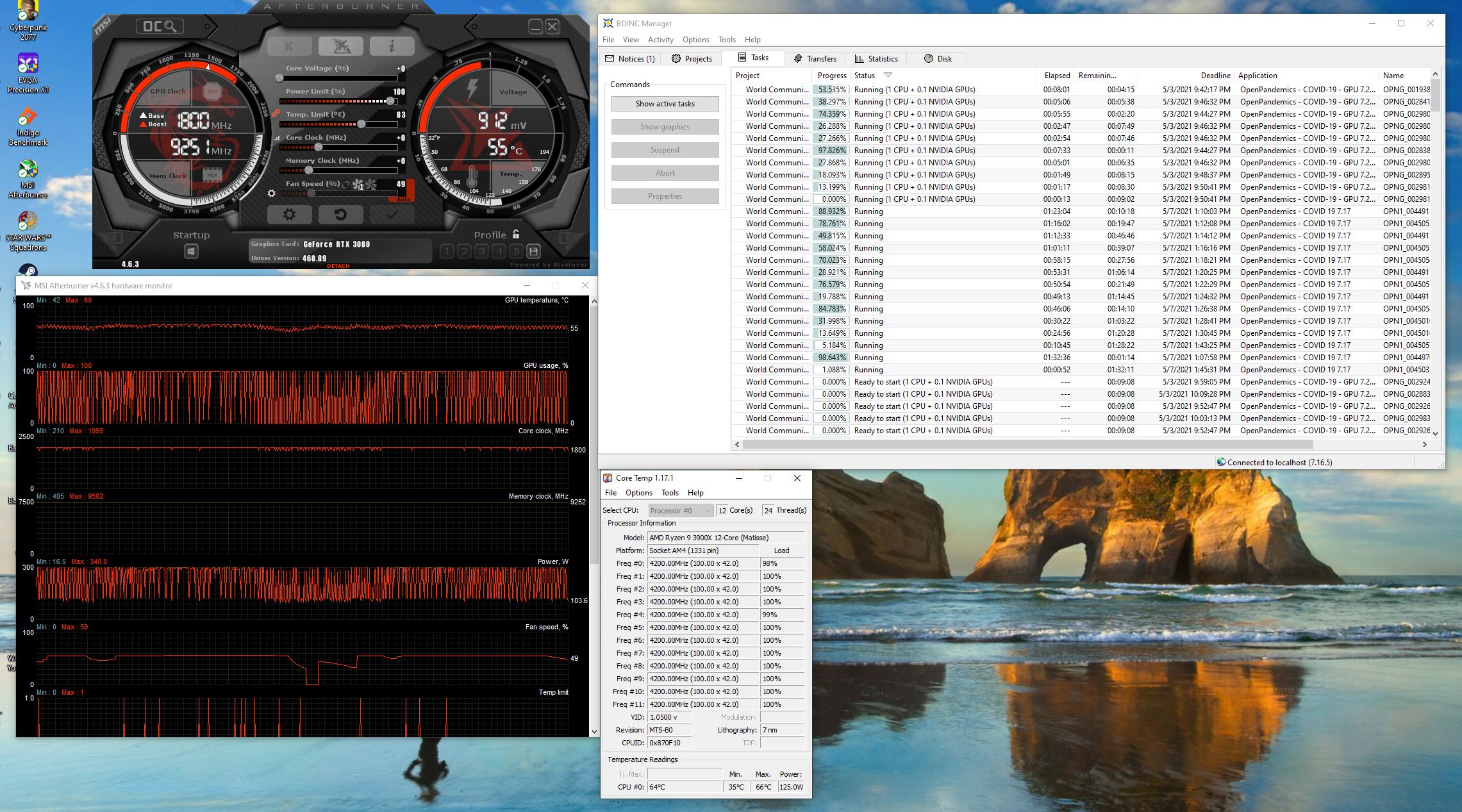Open EVGA Precision X1 desktop icon
This screenshot has width=1462, height=812.
(x=28, y=74)
